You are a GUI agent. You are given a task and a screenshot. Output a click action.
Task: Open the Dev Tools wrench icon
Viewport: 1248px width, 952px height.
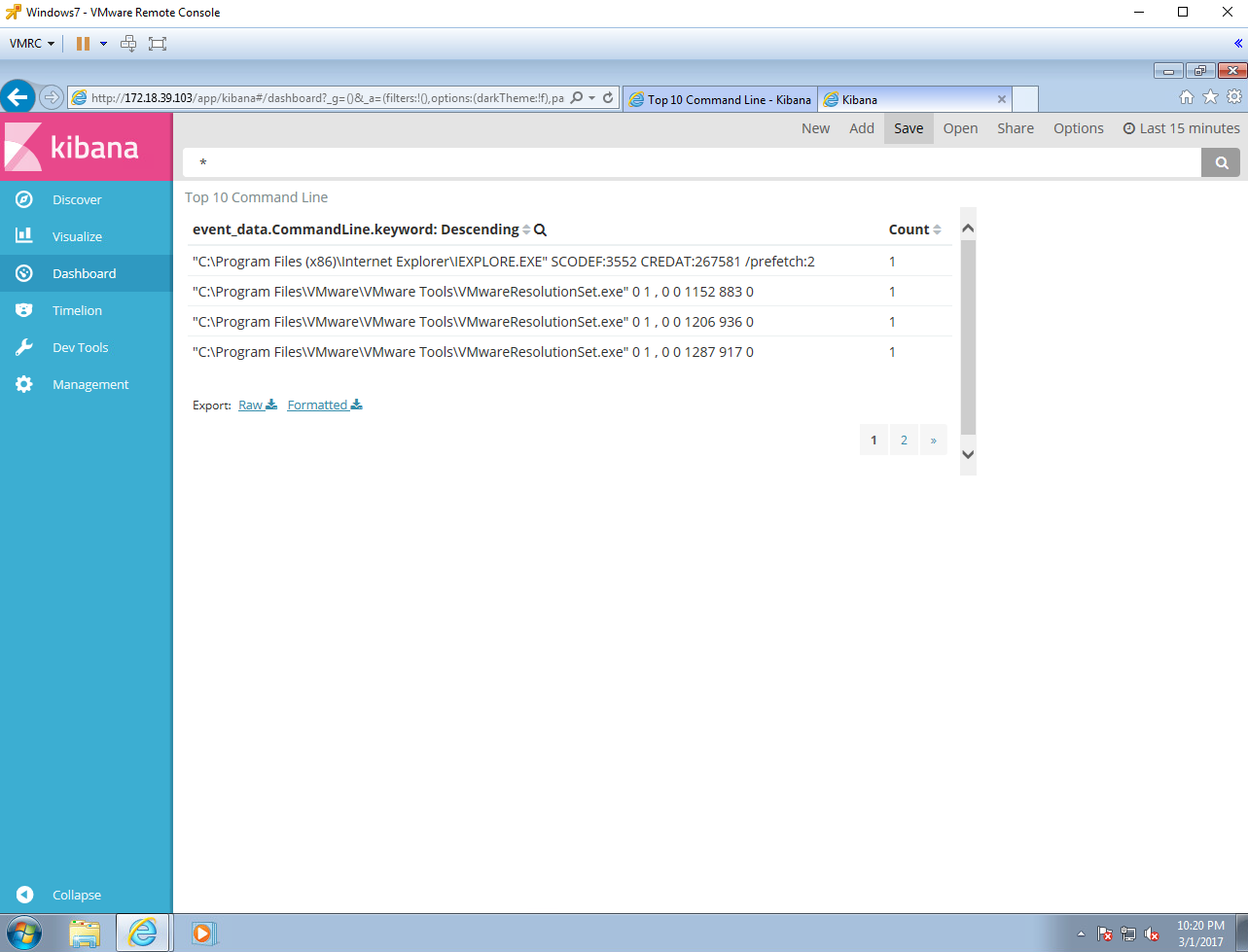(x=24, y=347)
